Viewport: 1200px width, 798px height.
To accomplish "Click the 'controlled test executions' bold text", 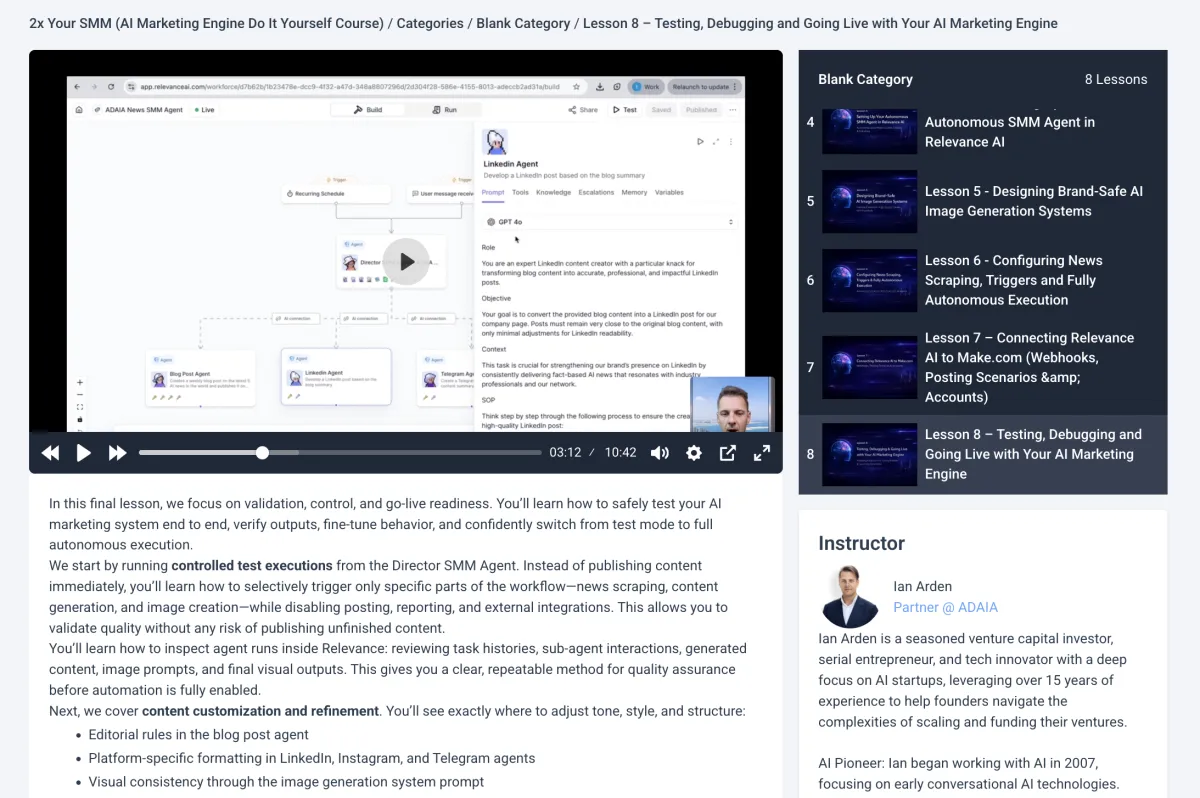I will click(252, 565).
